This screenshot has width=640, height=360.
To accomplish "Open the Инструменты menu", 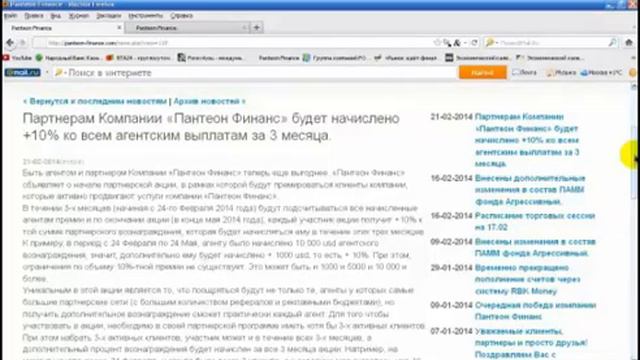I will coord(145,16).
